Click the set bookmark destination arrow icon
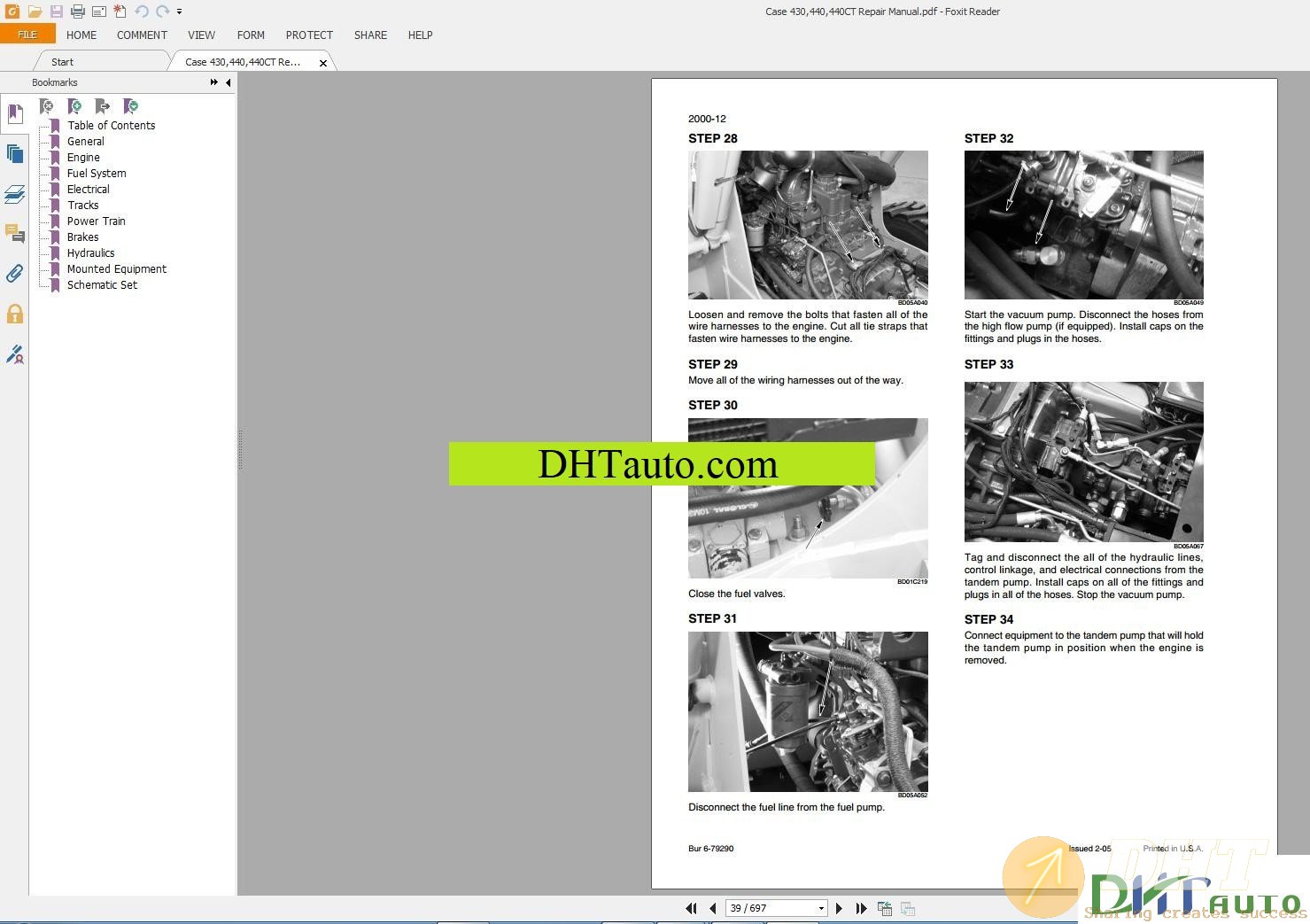This screenshot has width=1310, height=924. (x=103, y=106)
